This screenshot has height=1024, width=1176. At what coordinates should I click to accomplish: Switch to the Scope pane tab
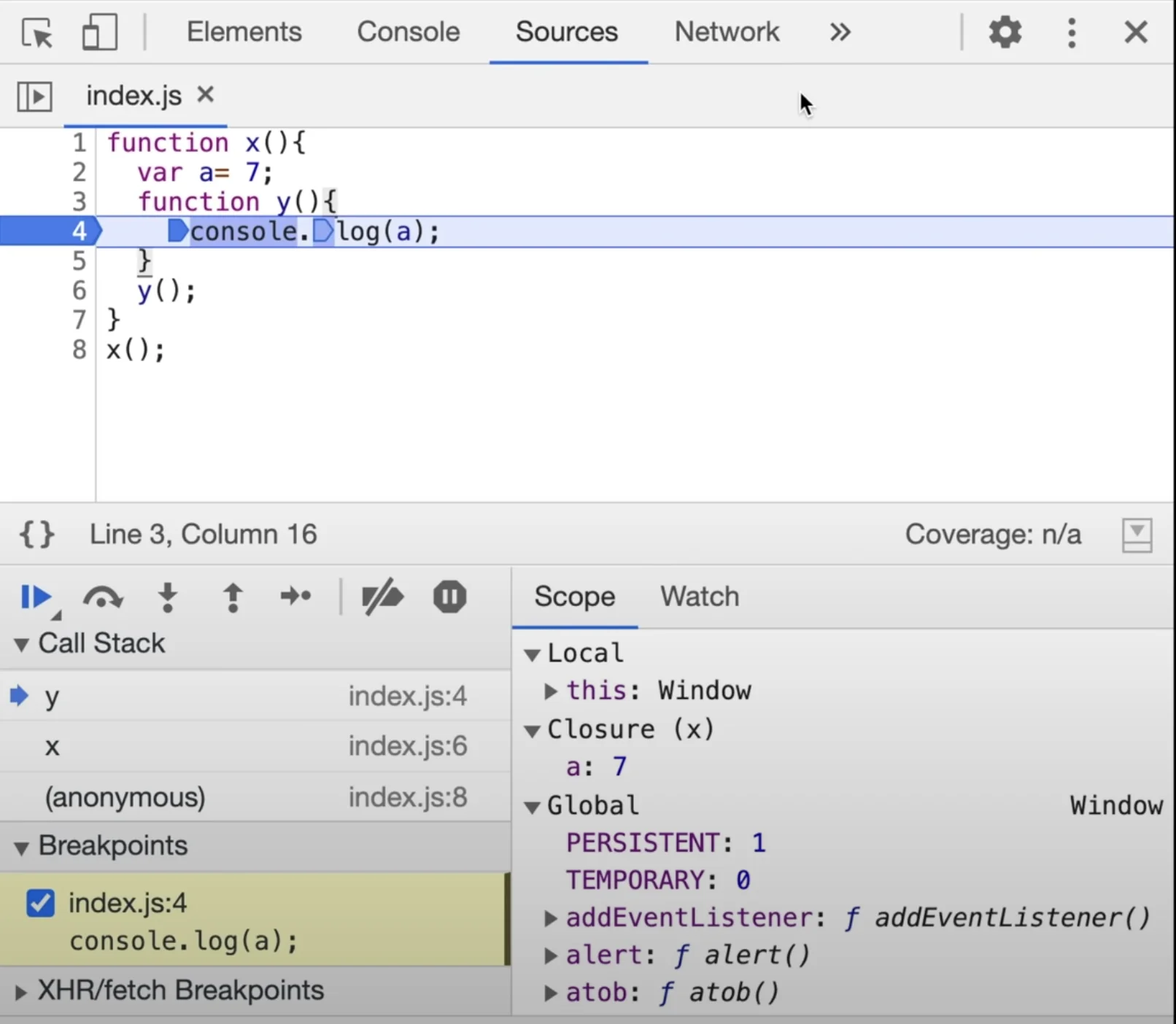pos(574,597)
